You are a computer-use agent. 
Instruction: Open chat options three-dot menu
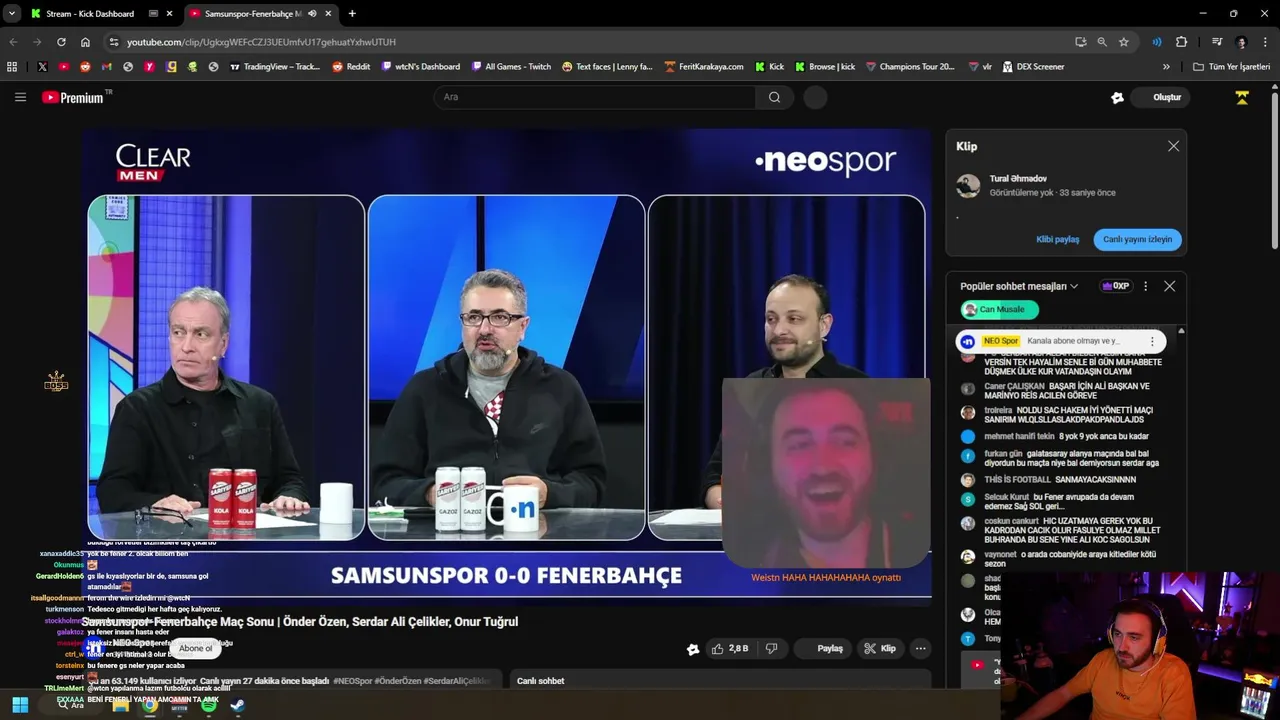coord(1146,286)
